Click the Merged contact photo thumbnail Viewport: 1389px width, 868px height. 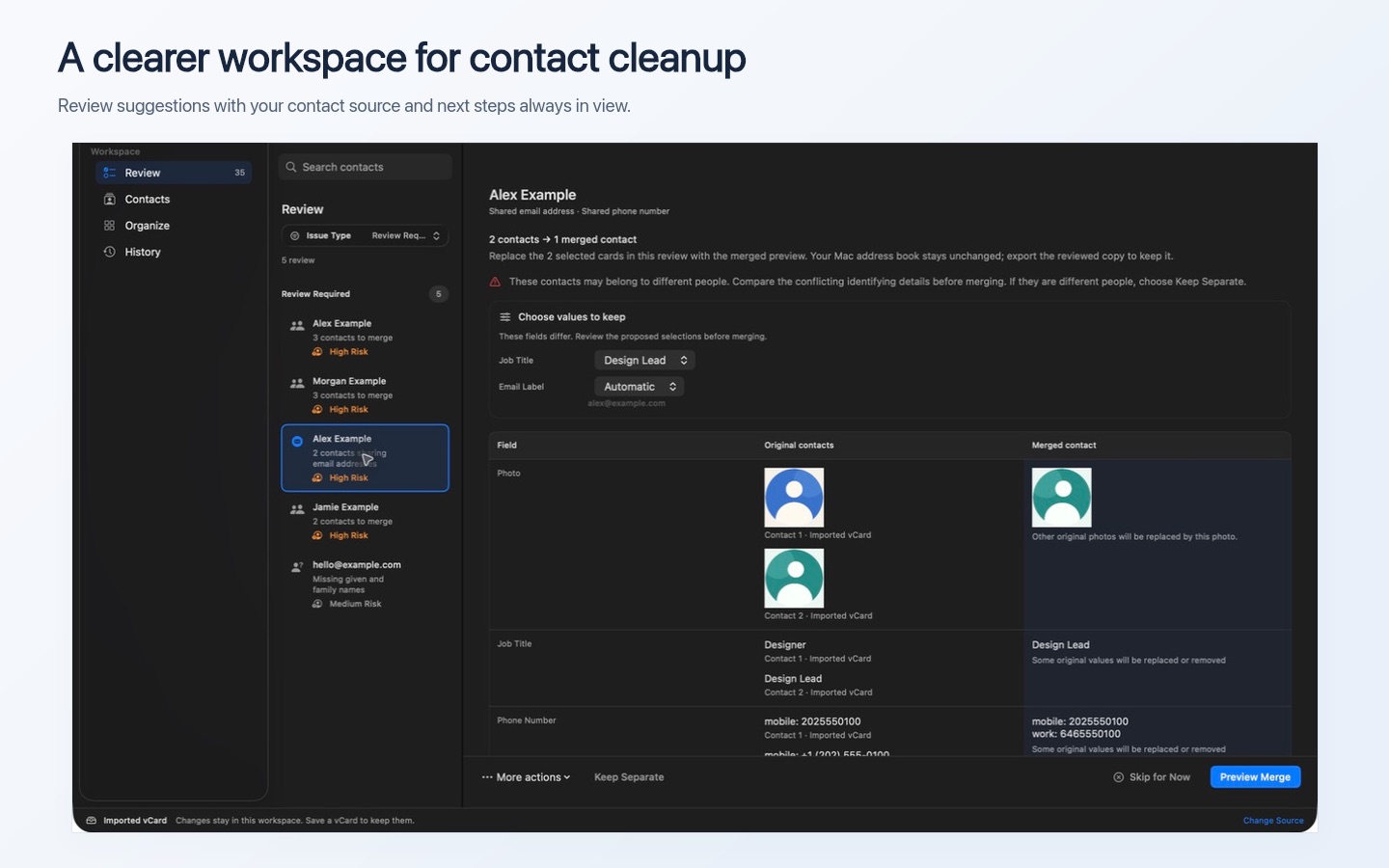1061,498
